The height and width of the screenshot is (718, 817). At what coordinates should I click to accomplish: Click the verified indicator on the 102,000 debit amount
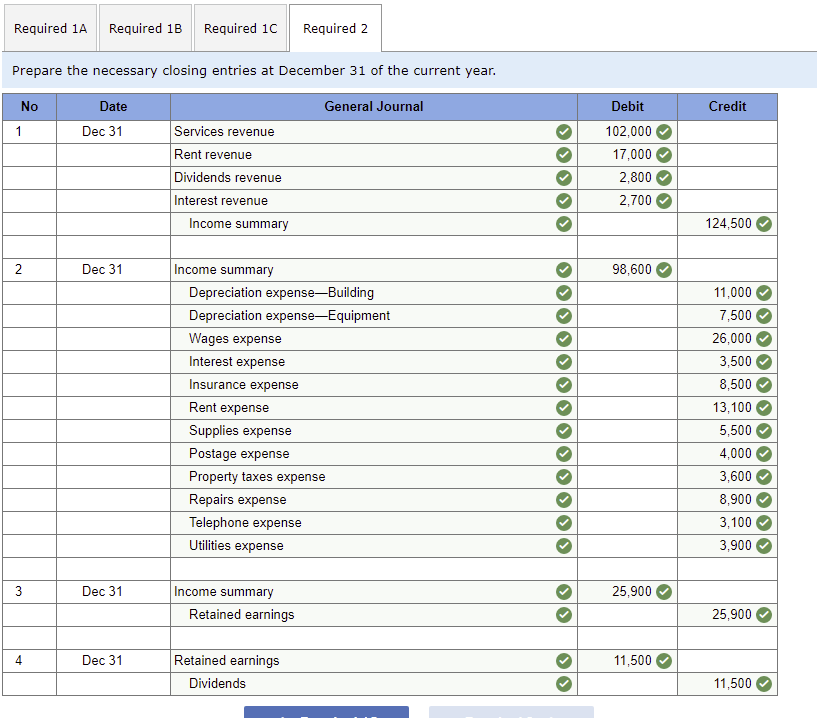tap(662, 131)
